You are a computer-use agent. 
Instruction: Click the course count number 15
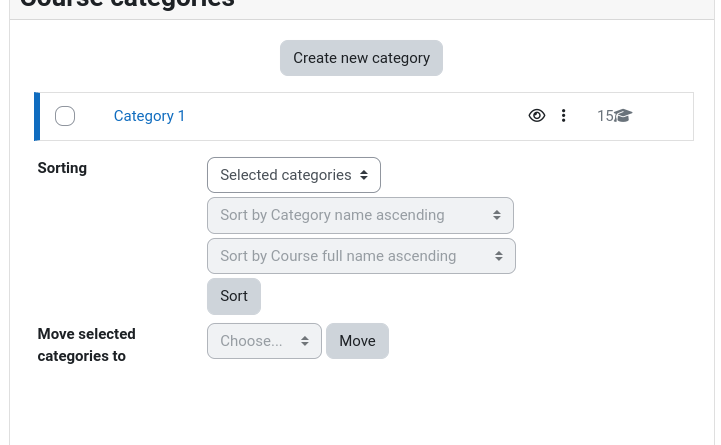[x=605, y=116]
